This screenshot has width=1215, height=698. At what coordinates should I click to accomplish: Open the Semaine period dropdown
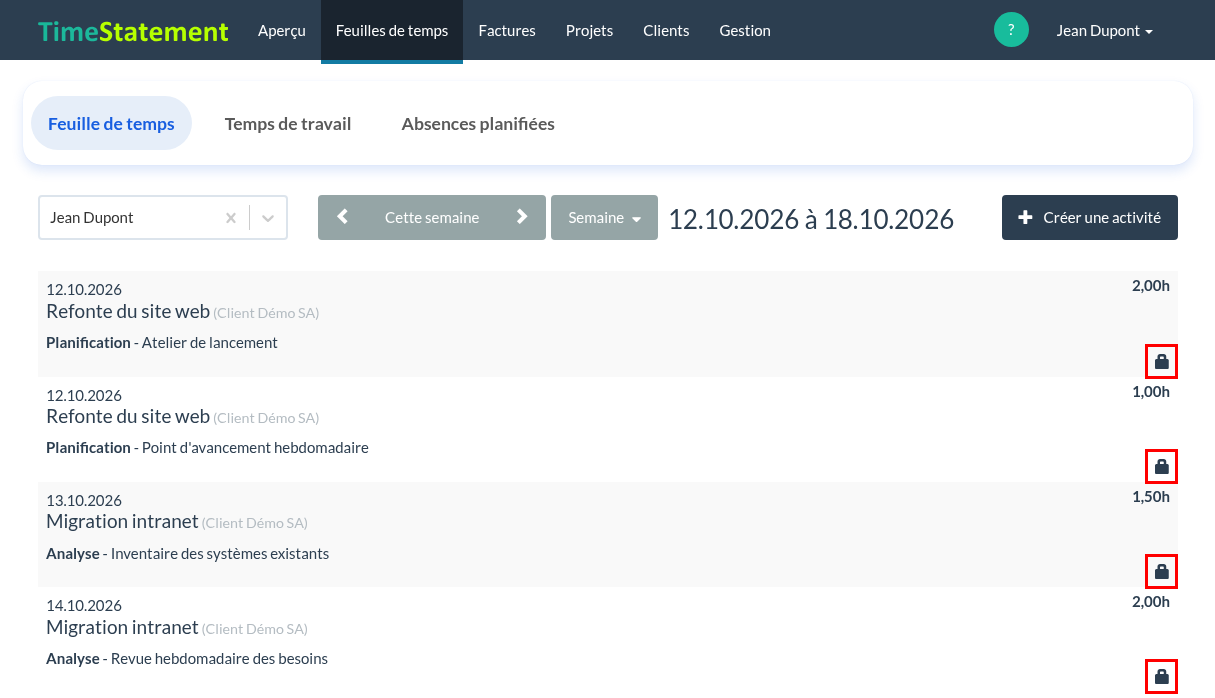(x=604, y=217)
